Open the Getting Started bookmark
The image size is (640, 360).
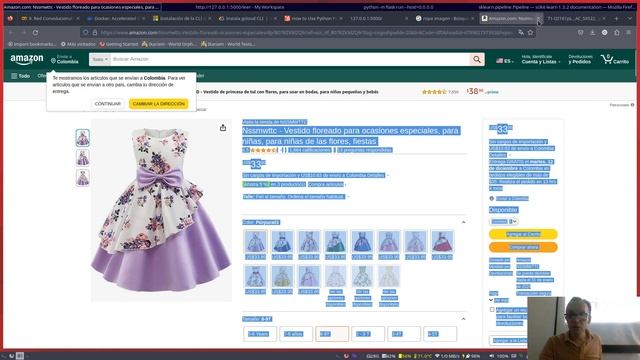tap(119, 44)
